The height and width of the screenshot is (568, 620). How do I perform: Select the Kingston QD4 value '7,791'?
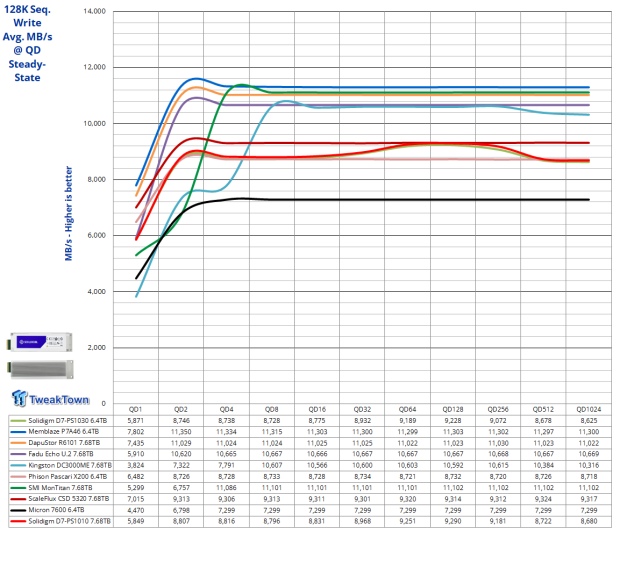coord(226,465)
